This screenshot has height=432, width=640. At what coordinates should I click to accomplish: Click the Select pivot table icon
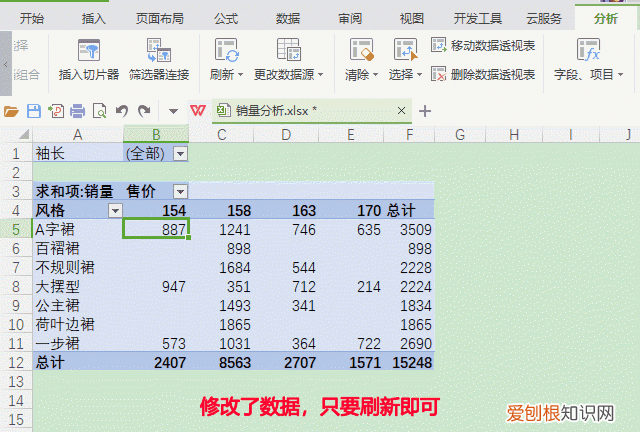pos(405,50)
